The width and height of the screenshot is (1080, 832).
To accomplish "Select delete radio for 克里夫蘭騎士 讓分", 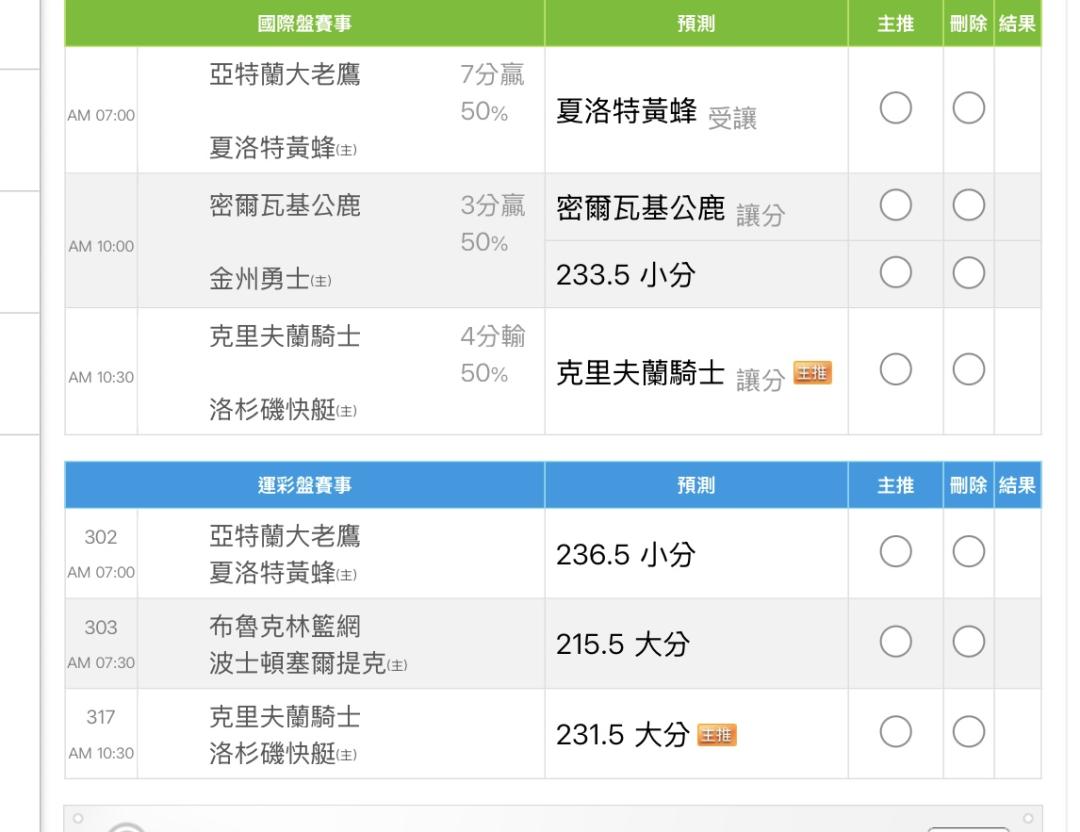I will (x=968, y=371).
